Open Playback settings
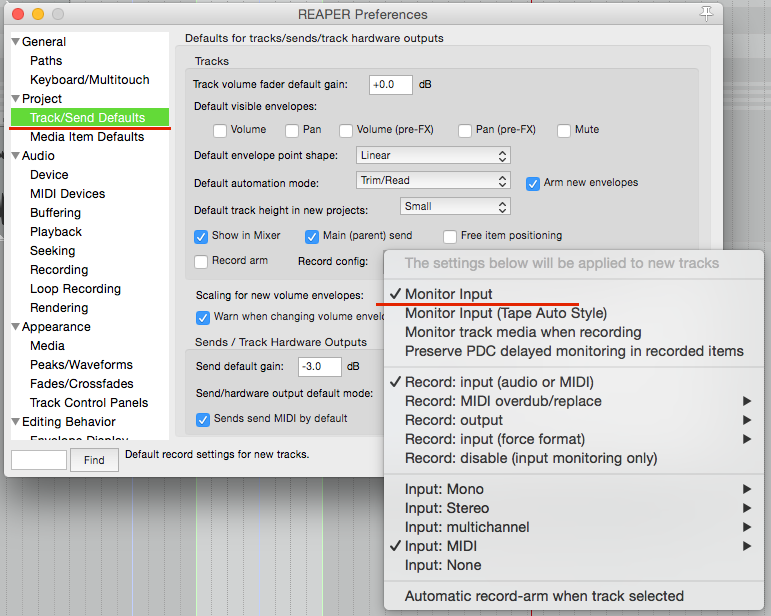 pos(56,232)
